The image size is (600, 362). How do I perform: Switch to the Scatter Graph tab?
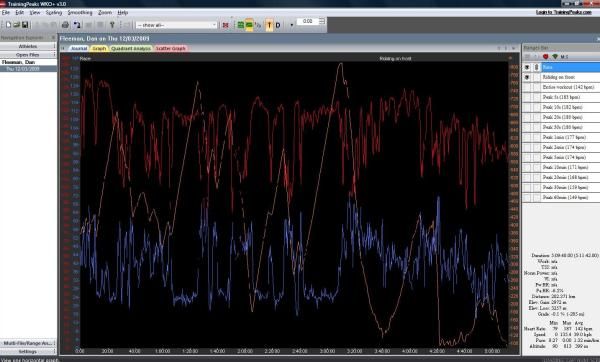tap(171, 48)
